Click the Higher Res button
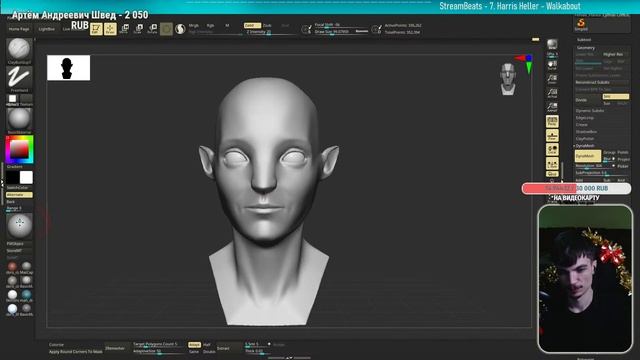Viewport: 640px width, 360px height. tap(616, 54)
